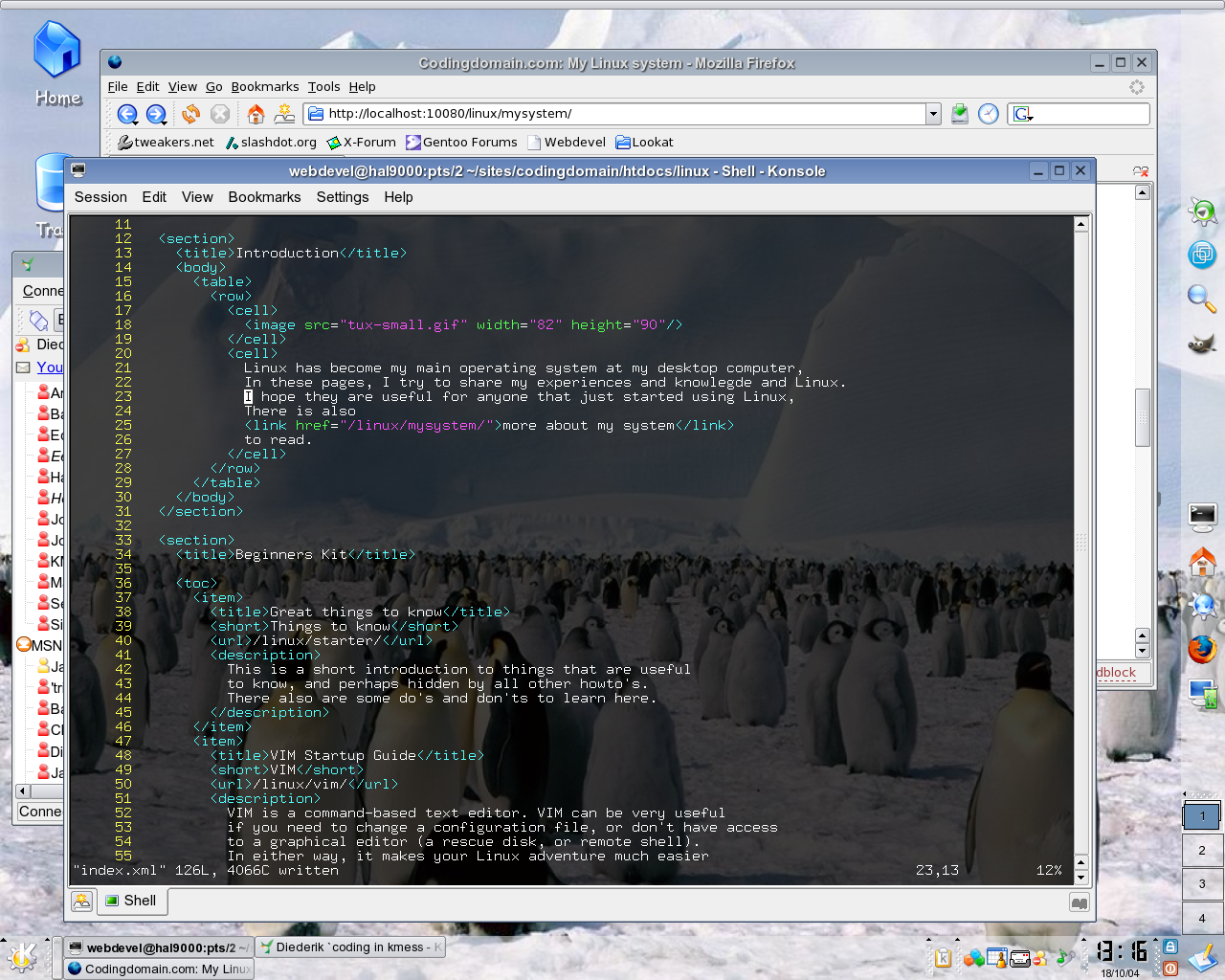Viewport: 1225px width, 980px height.
Task: Stop page loading in Firefox
Action: click(220, 114)
